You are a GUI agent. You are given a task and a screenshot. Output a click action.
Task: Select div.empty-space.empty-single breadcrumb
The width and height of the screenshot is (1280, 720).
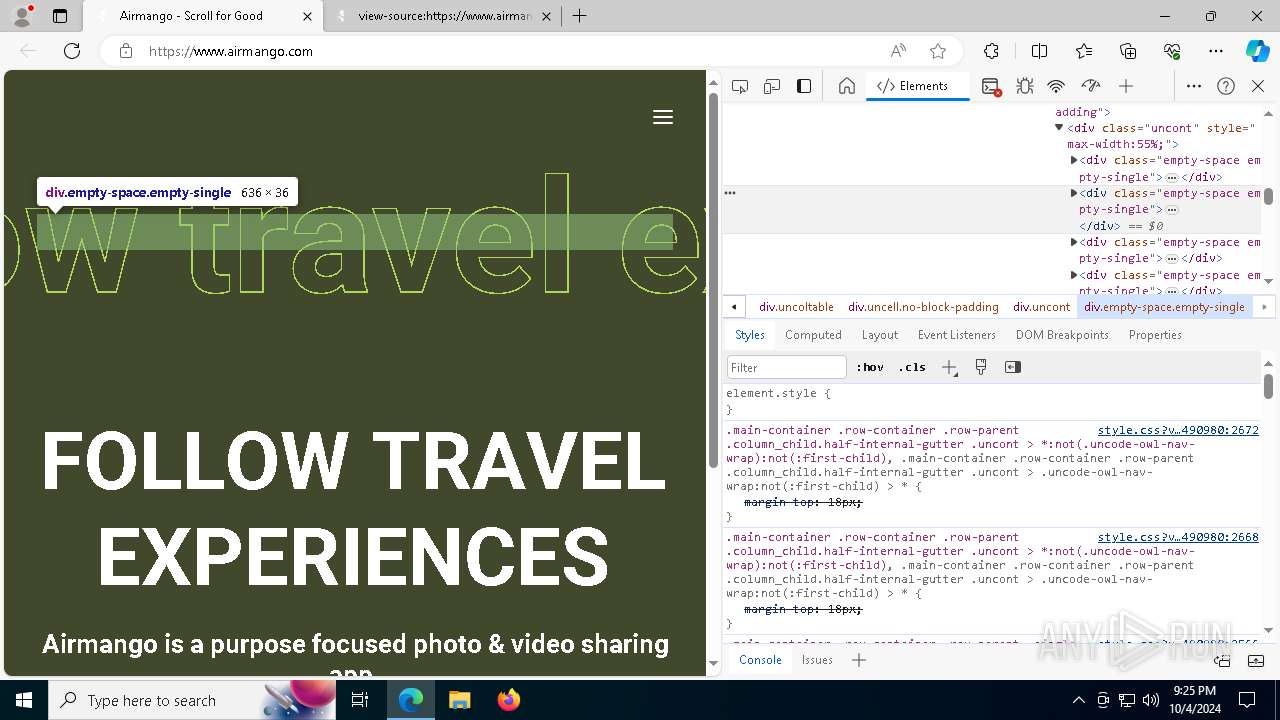[1164, 307]
